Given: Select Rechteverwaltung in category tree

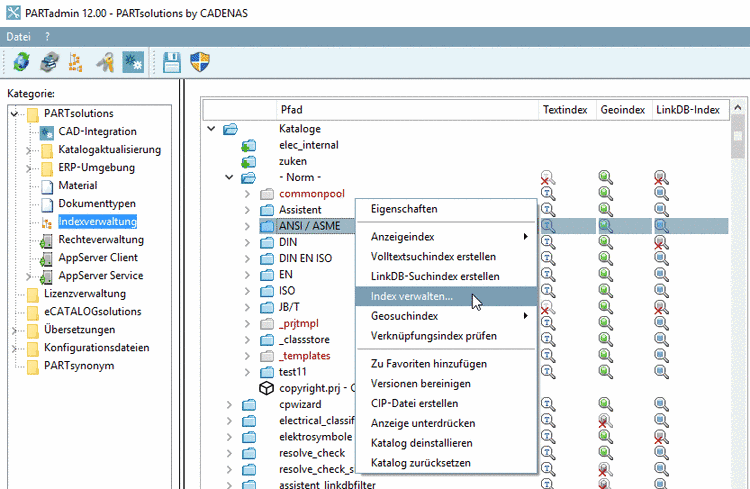Looking at the screenshot, I should point(100,240).
